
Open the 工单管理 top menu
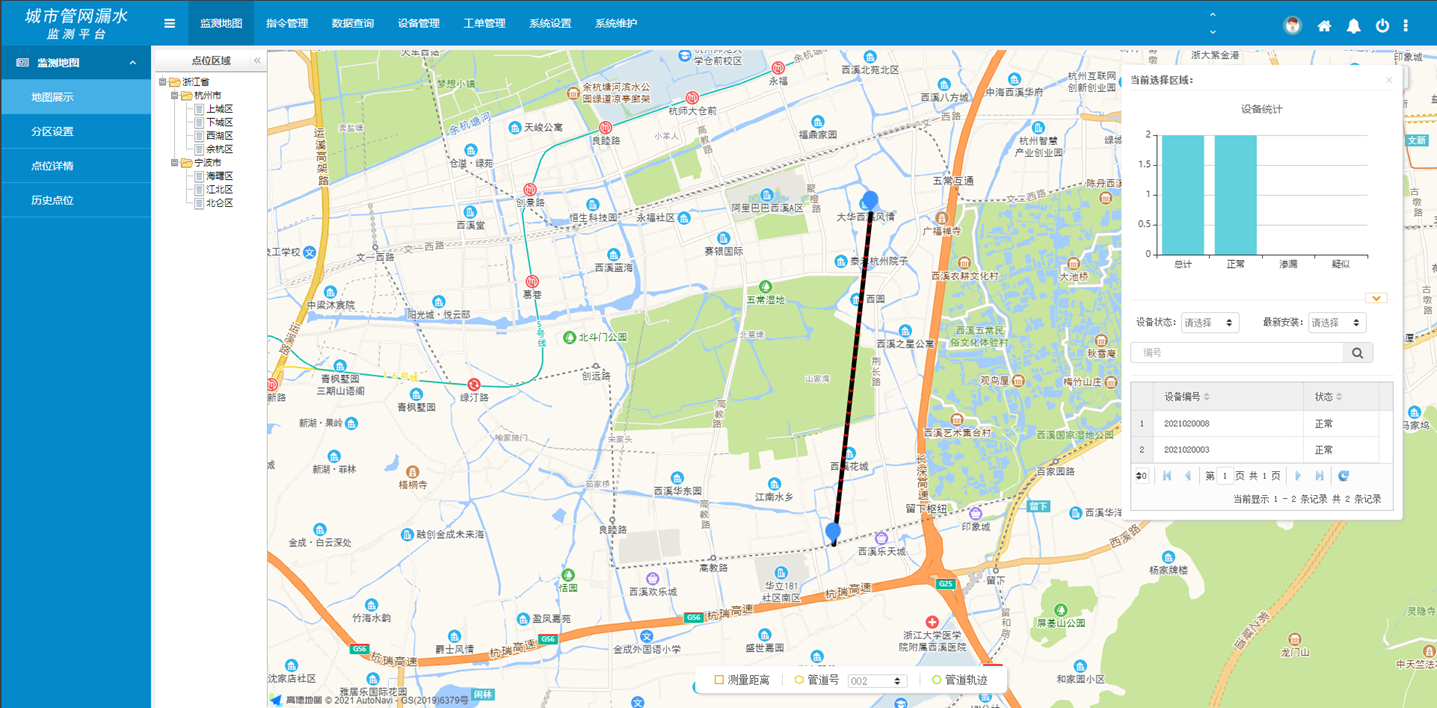coord(484,24)
